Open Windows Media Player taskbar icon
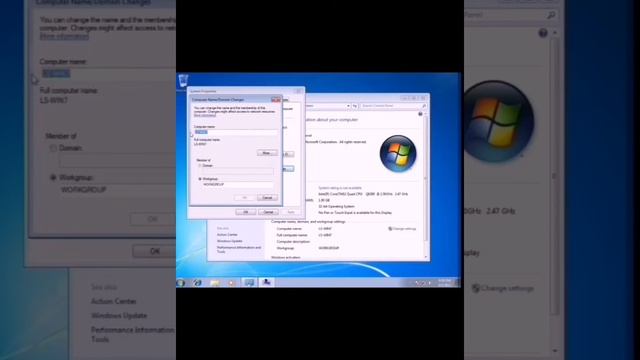Screen dimensions: 640x360 231,282
